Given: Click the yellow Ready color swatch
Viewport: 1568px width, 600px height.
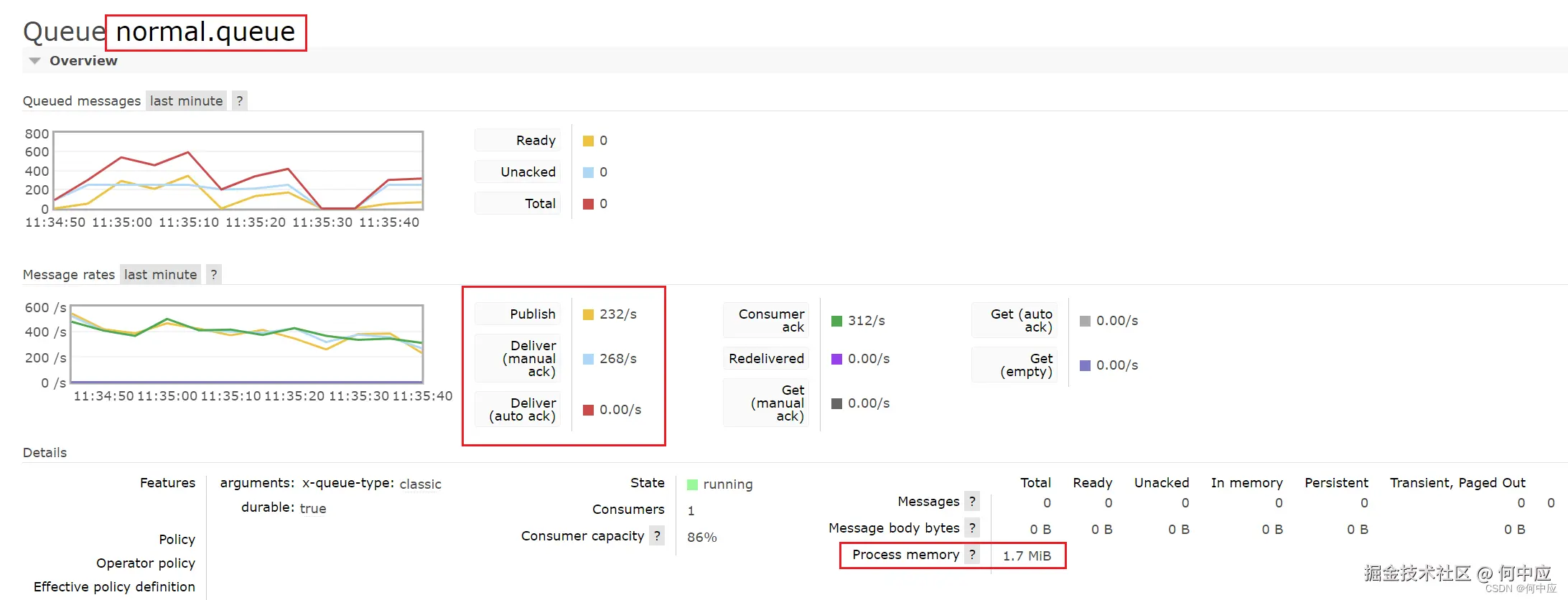Looking at the screenshot, I should [588, 141].
